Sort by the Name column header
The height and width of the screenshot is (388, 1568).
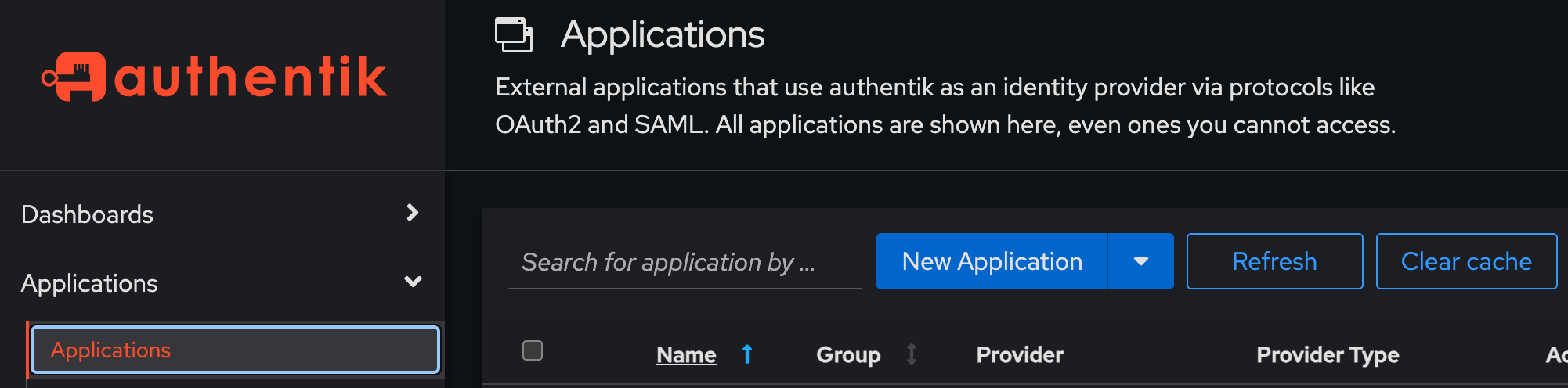click(x=686, y=355)
